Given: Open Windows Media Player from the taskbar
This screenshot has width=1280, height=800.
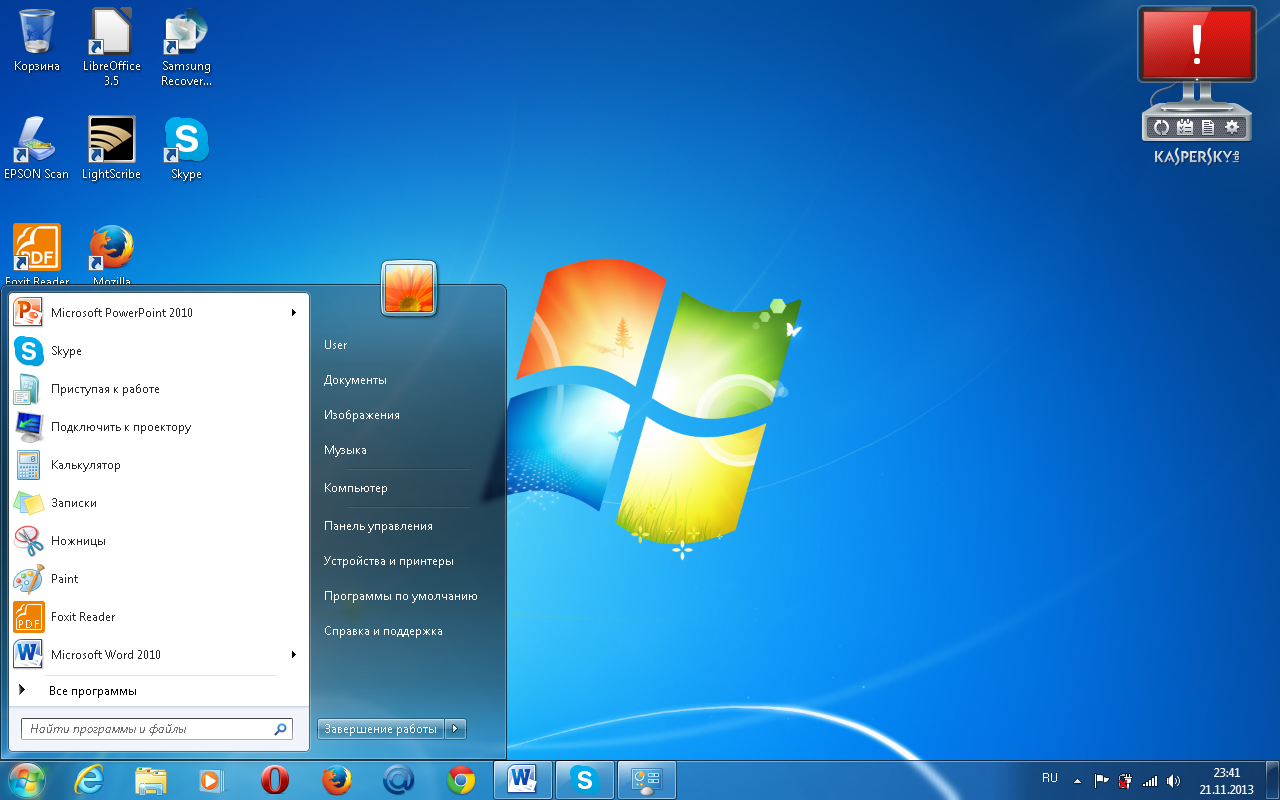Looking at the screenshot, I should 212,780.
